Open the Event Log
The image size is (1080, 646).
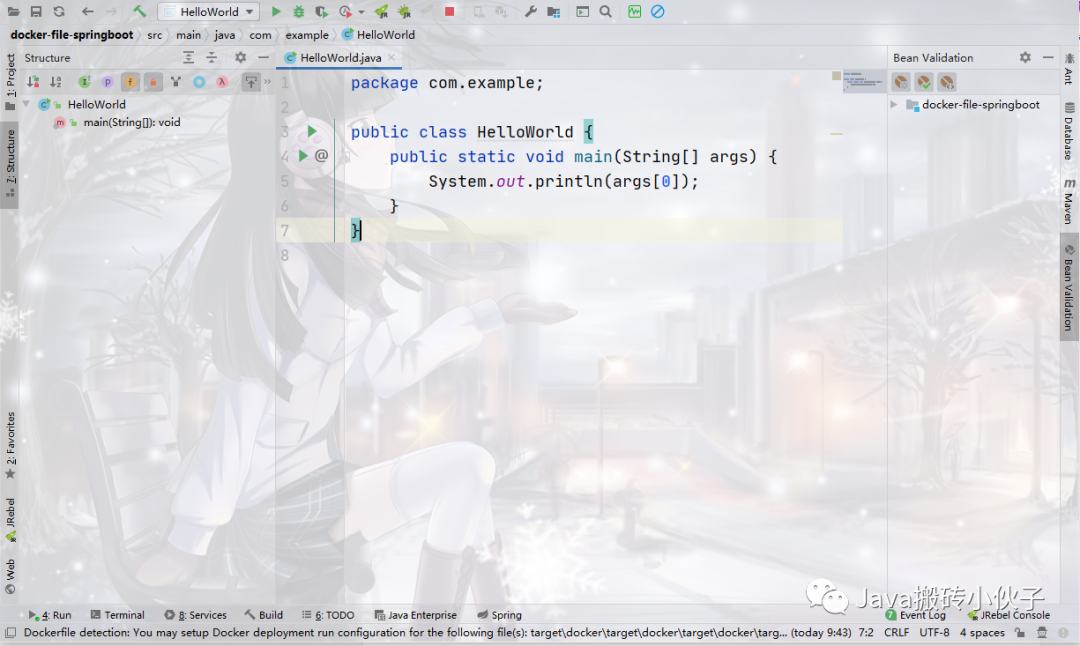[915, 615]
